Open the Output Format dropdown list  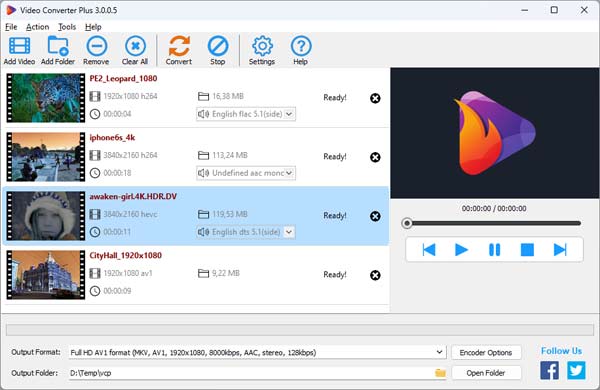point(440,352)
